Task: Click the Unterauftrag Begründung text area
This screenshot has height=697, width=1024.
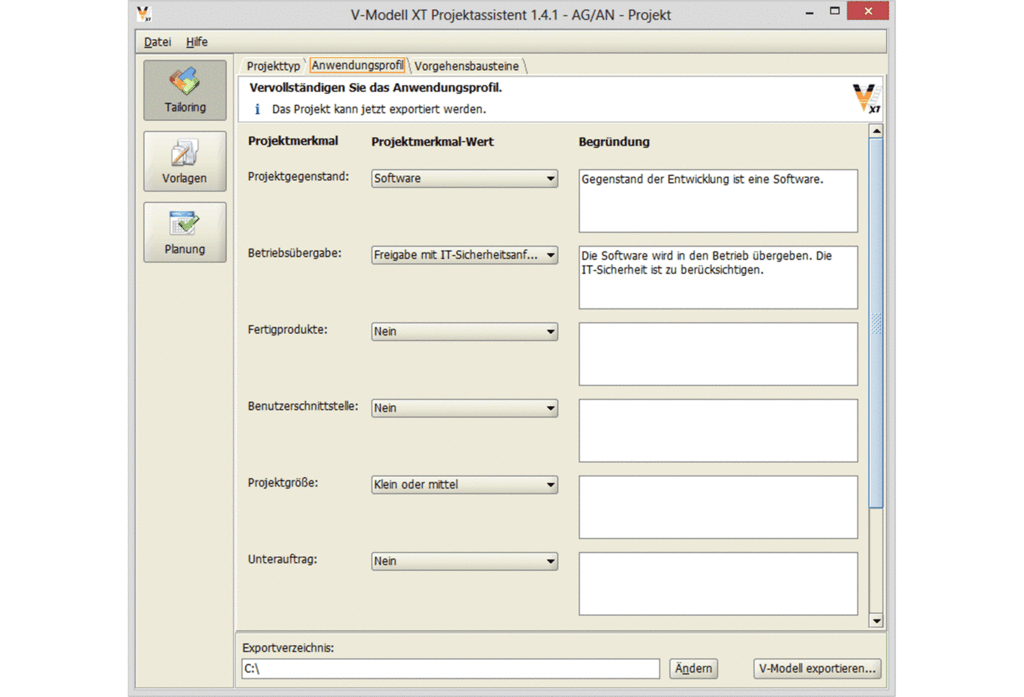Action: 718,584
